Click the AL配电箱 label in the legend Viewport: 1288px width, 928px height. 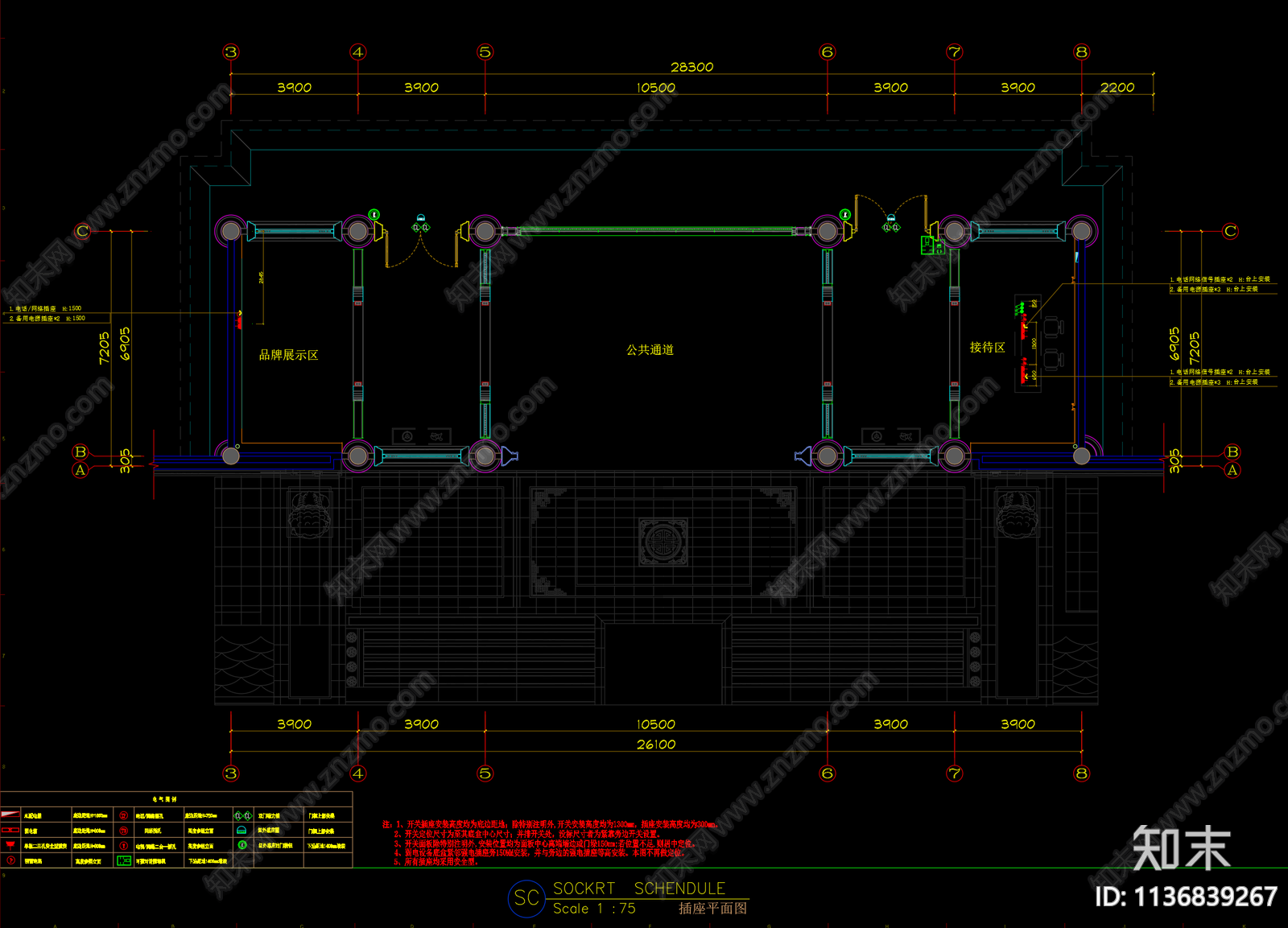point(33,815)
